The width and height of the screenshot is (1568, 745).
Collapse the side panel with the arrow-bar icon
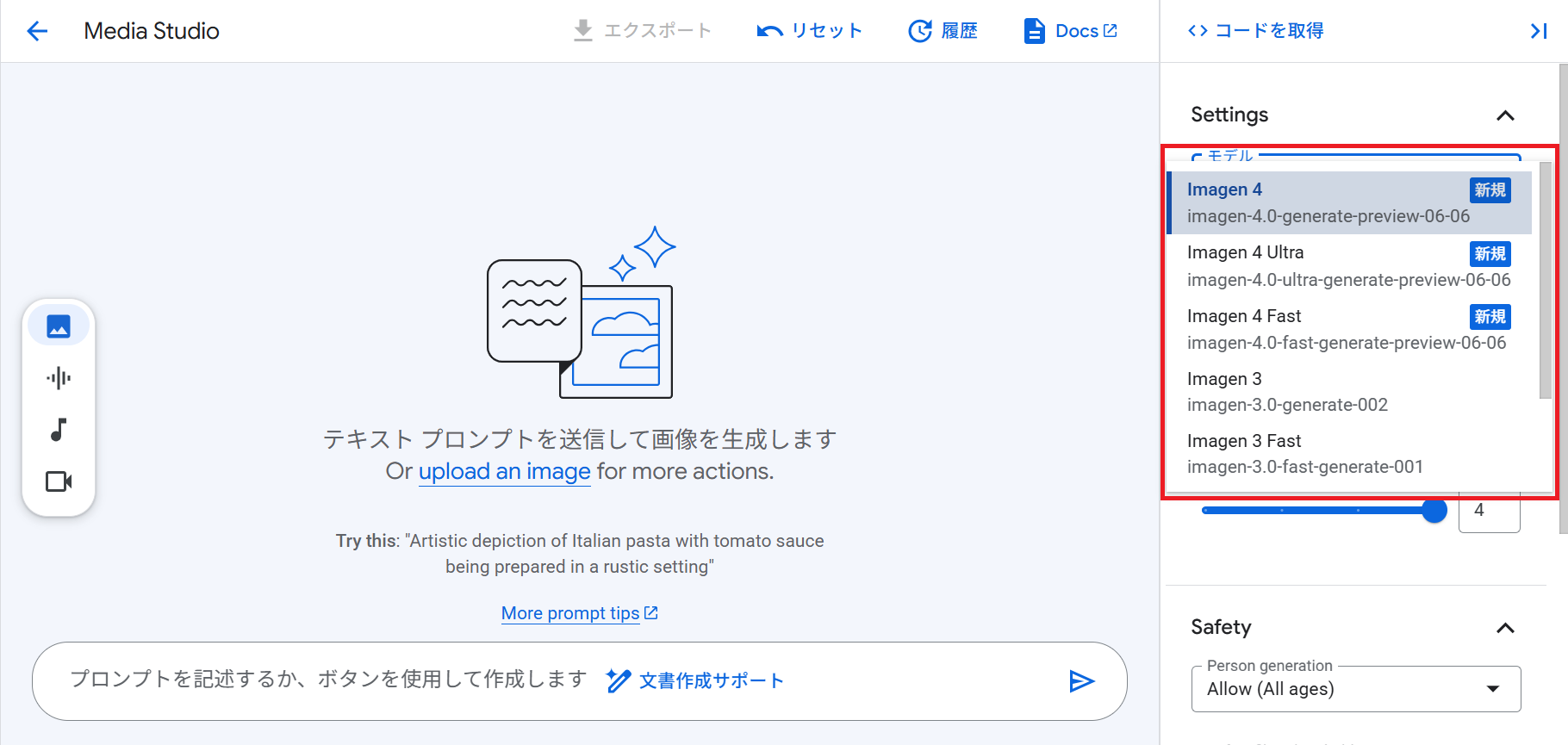(1539, 31)
